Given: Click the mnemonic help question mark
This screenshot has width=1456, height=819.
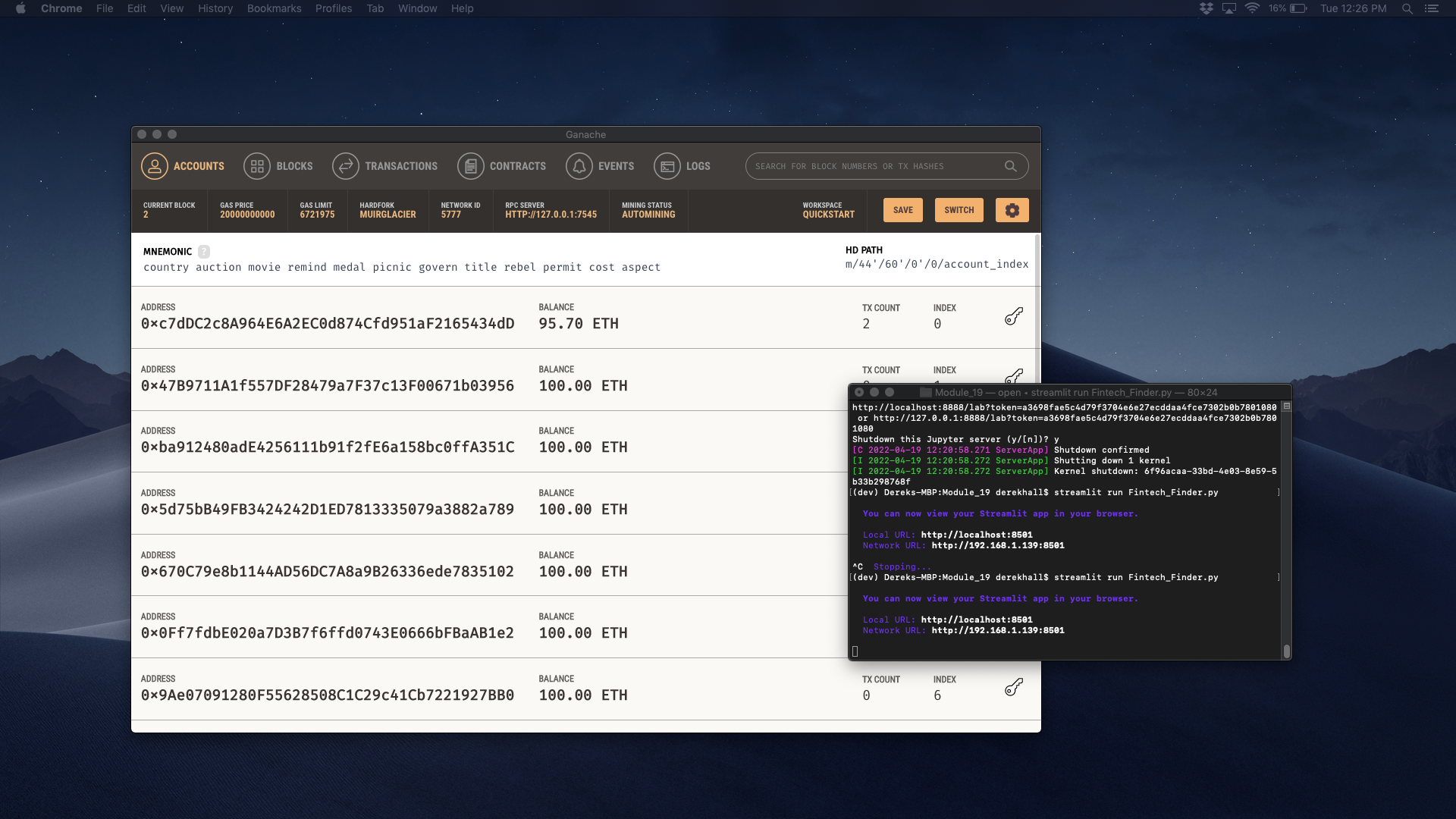Looking at the screenshot, I should point(204,252).
